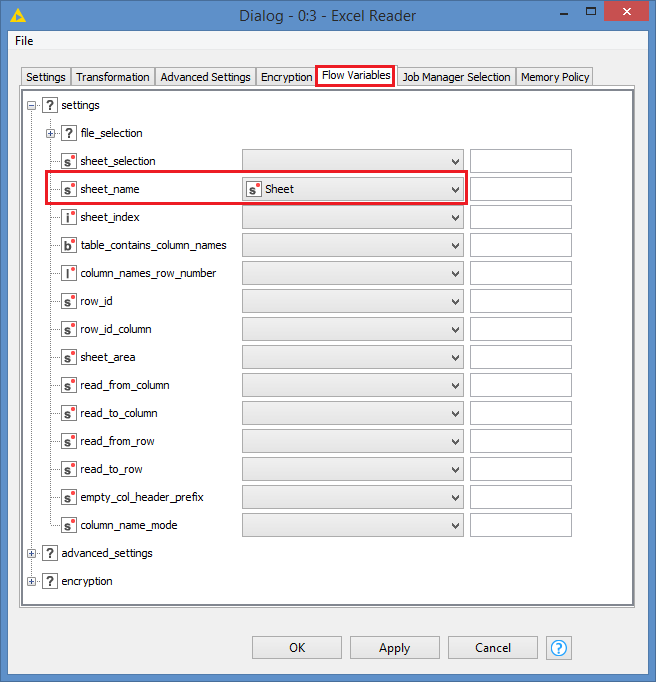656x682 pixels.
Task: Switch to the Job Manager Selection tab
Action: [456, 77]
